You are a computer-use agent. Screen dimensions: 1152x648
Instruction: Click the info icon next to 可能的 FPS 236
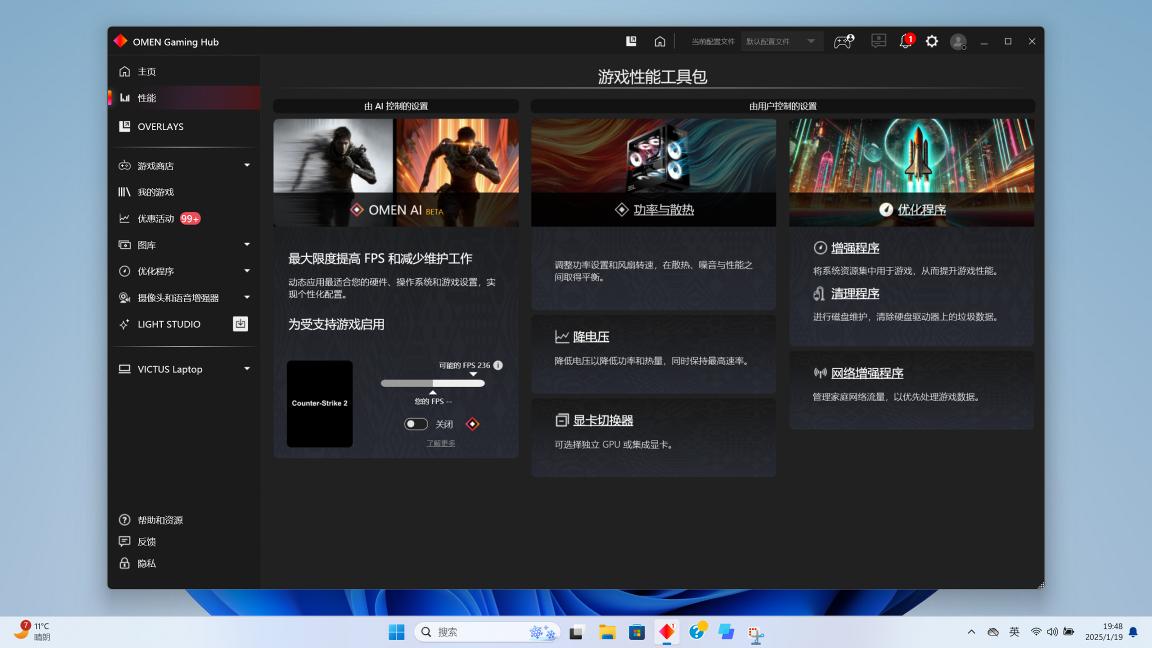click(498, 366)
